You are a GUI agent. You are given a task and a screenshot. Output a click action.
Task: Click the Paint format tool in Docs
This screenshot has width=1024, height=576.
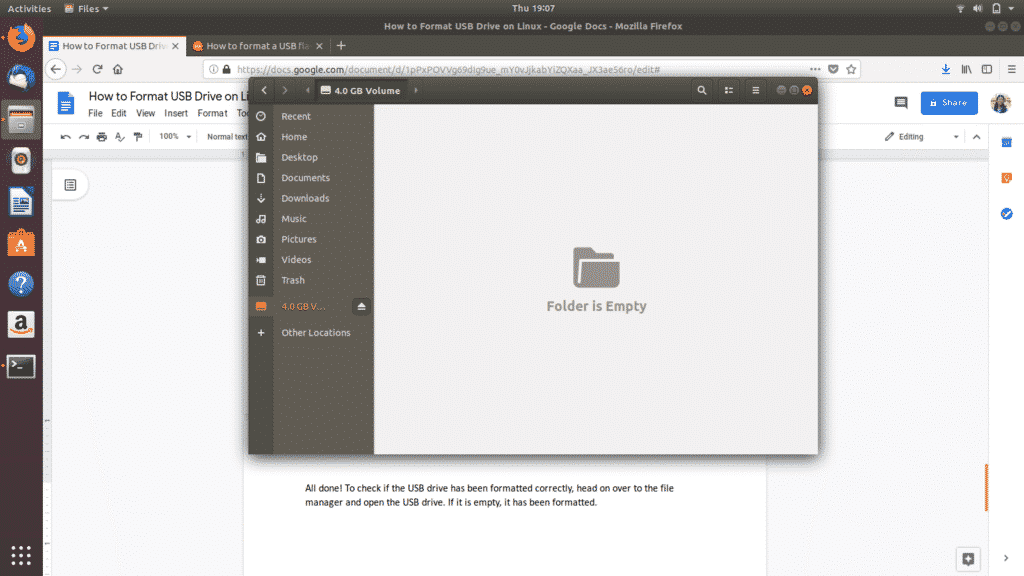[x=138, y=136]
